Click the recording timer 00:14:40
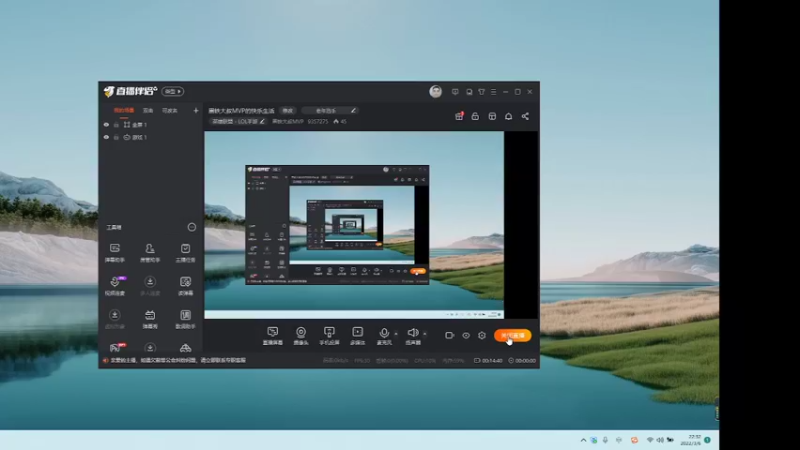 (488, 360)
